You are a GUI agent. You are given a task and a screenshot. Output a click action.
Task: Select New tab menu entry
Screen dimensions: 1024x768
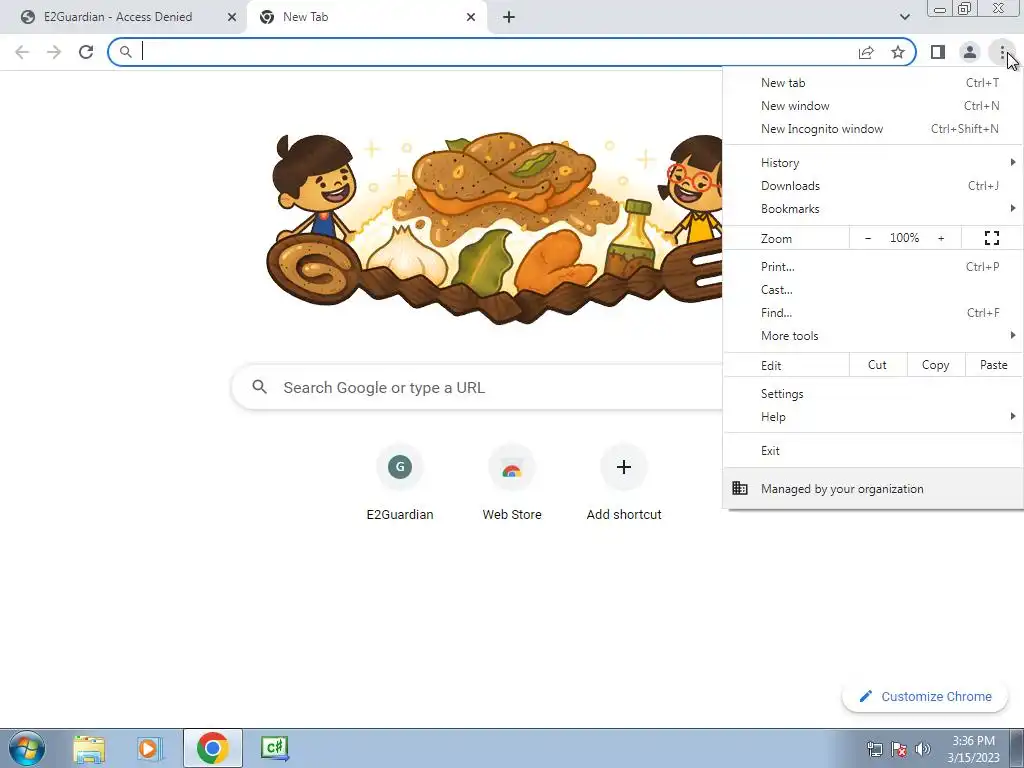point(872,83)
